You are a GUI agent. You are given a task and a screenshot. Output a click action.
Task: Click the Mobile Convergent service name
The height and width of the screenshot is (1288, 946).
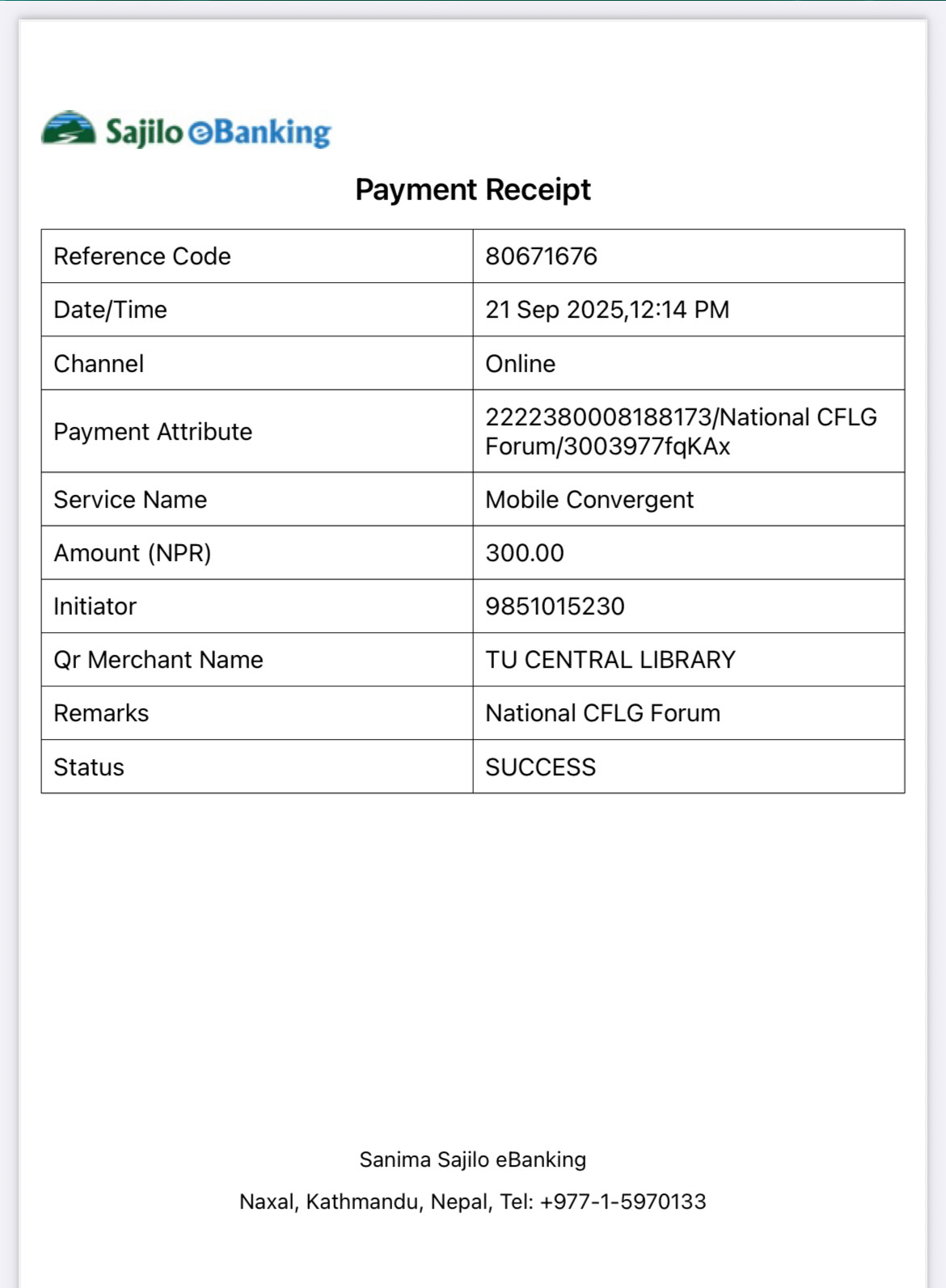click(589, 500)
